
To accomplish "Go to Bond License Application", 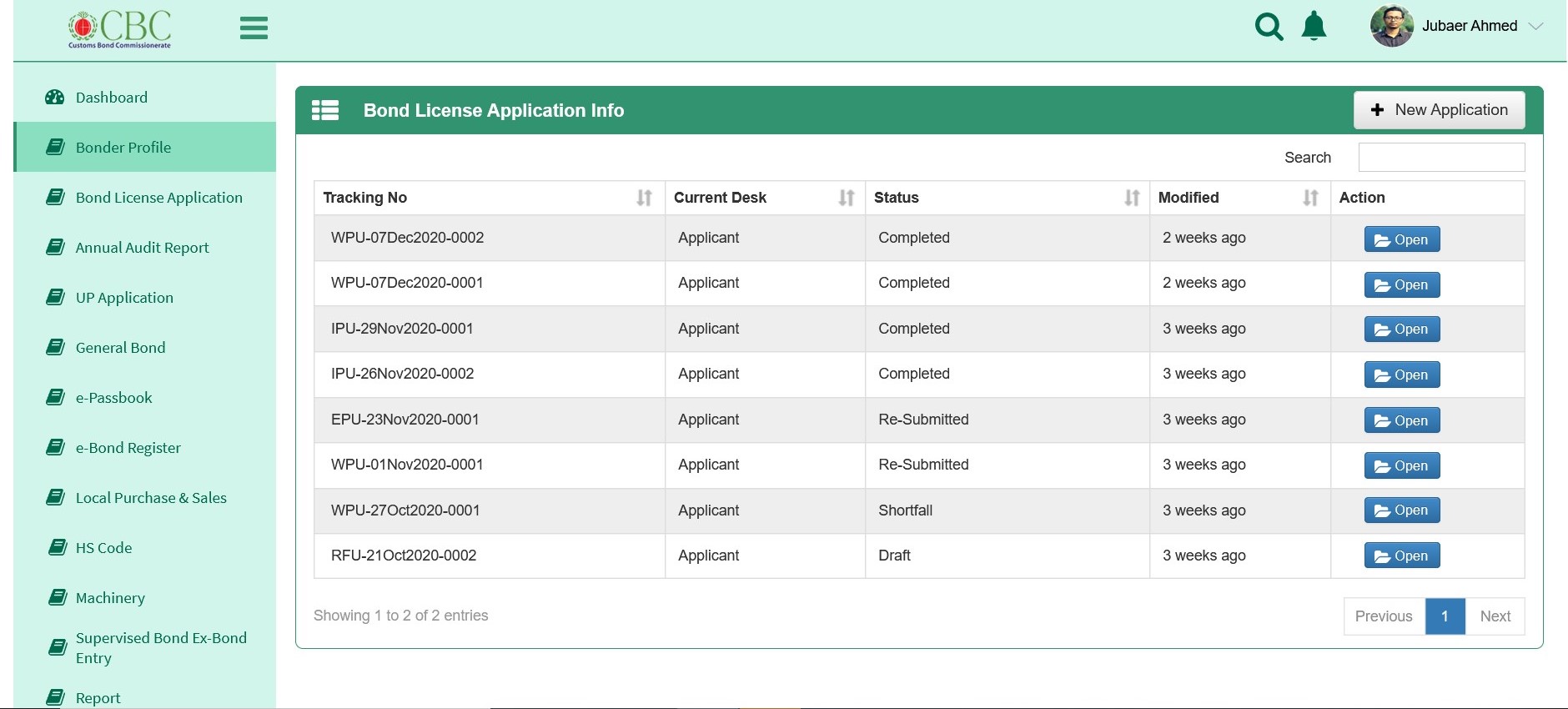I will 144,198.
